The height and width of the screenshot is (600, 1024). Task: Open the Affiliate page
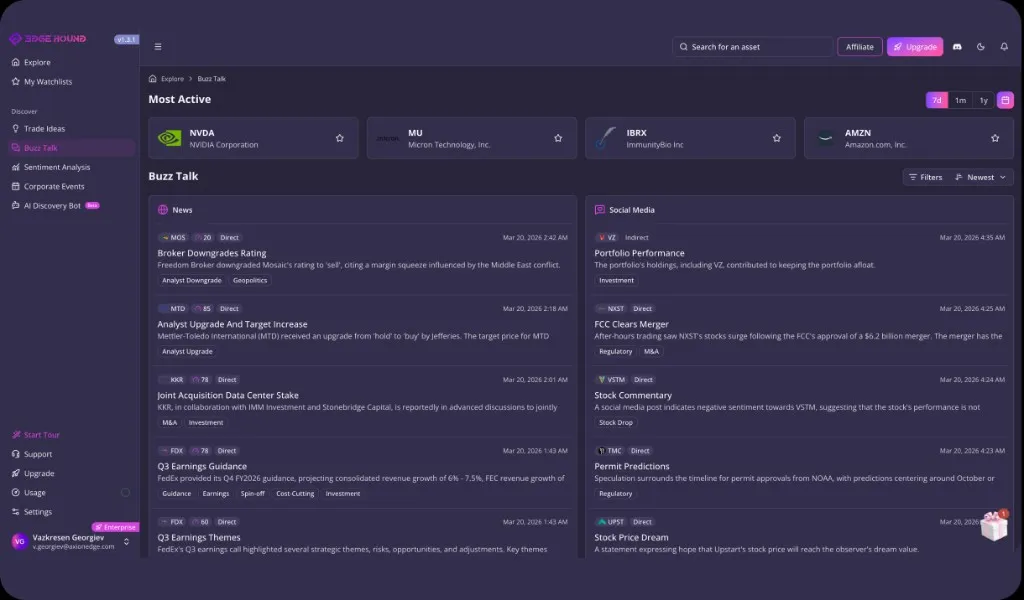click(859, 46)
